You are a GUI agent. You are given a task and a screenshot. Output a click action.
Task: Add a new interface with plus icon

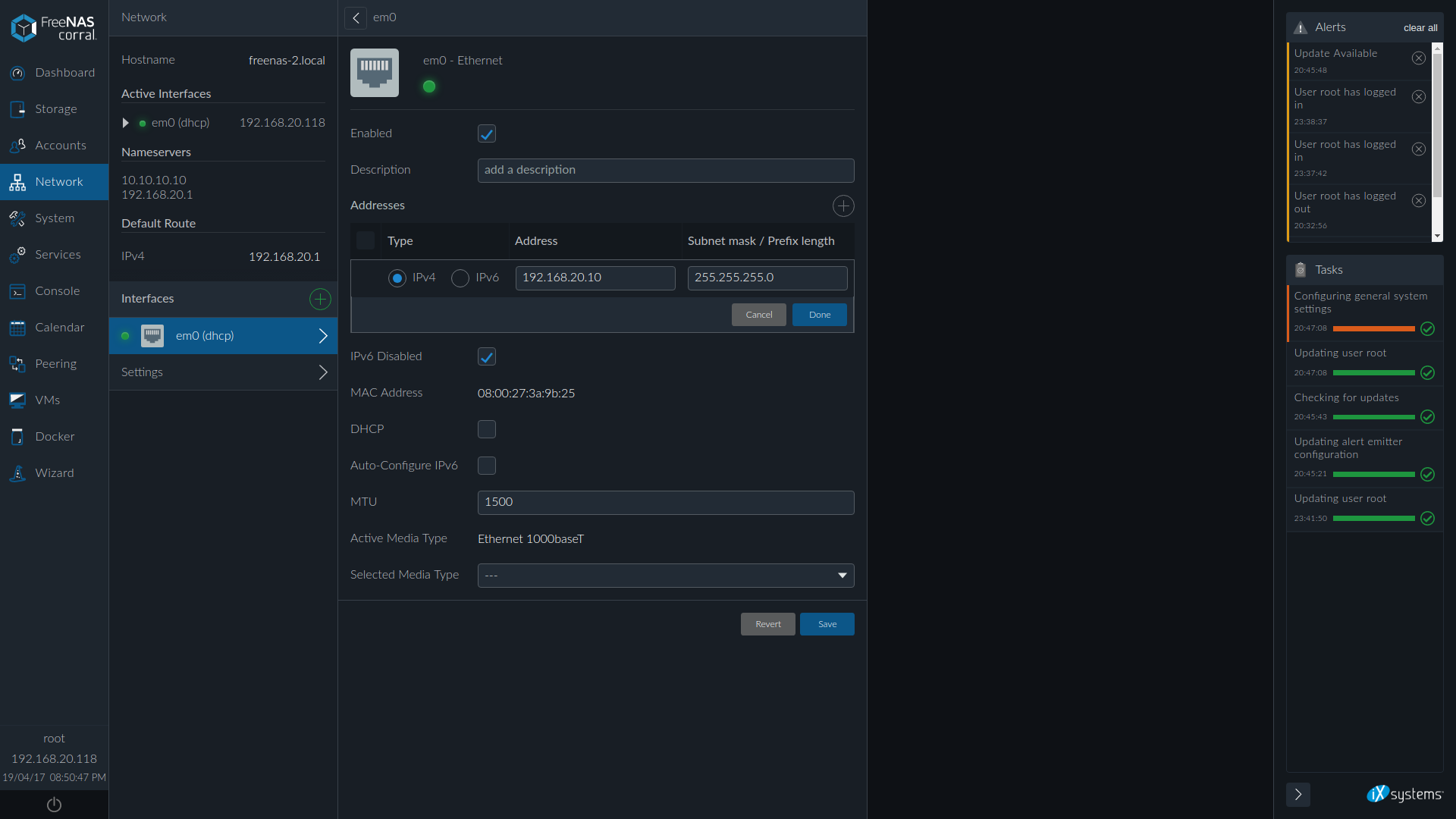pyautogui.click(x=320, y=299)
